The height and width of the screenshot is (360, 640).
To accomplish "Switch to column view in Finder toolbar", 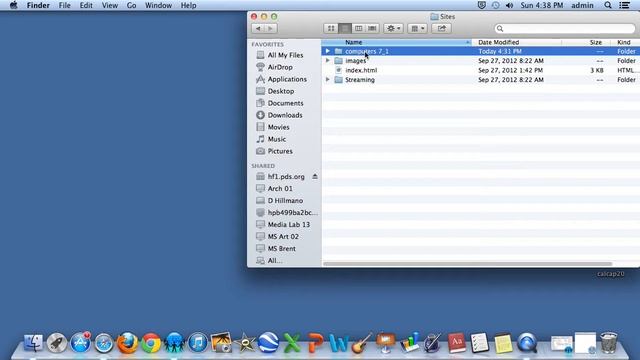I will tap(358, 28).
